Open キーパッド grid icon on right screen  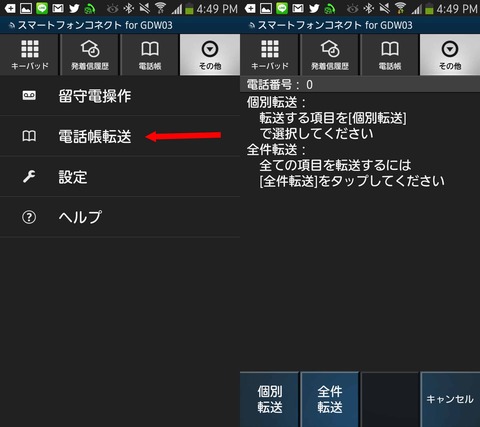(x=270, y=49)
